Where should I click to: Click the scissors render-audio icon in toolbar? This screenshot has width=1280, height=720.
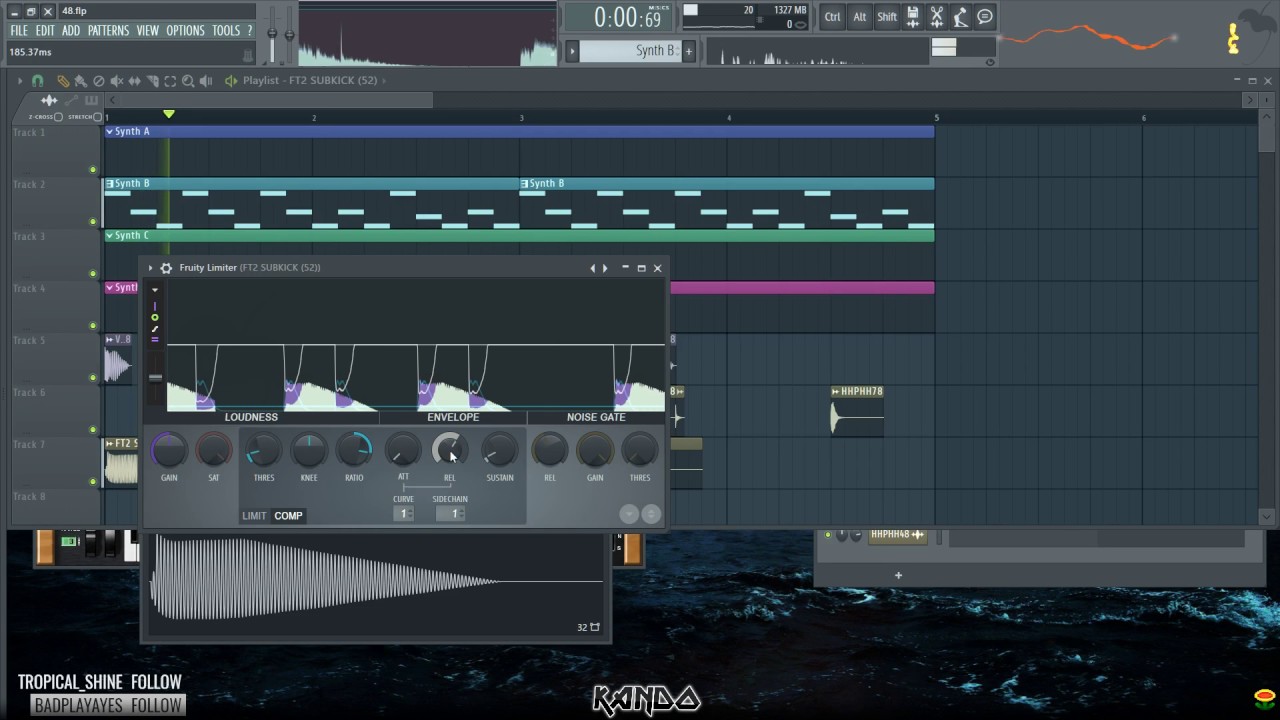pos(937,17)
